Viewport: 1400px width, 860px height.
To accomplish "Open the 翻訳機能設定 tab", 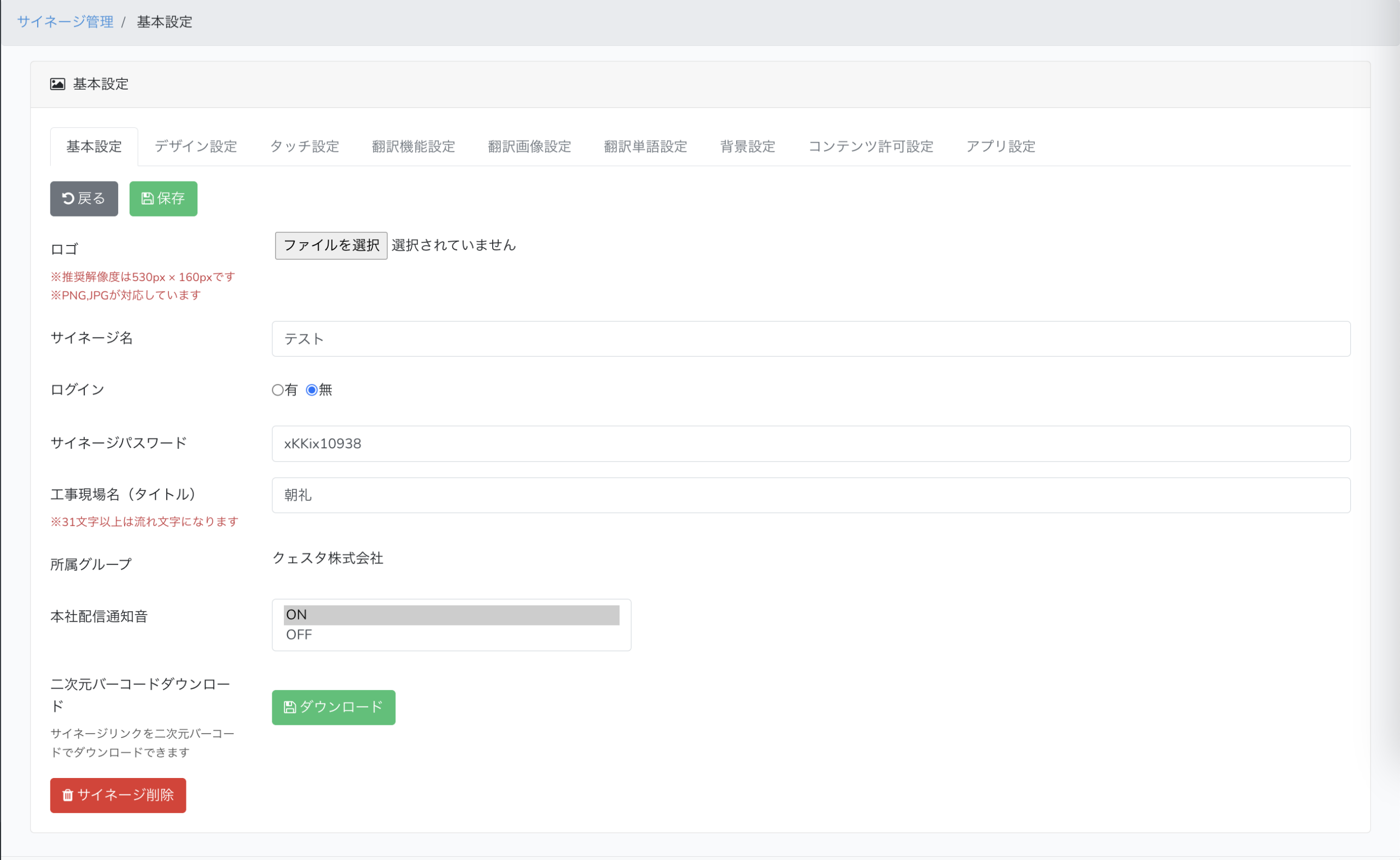I will pyautogui.click(x=413, y=147).
